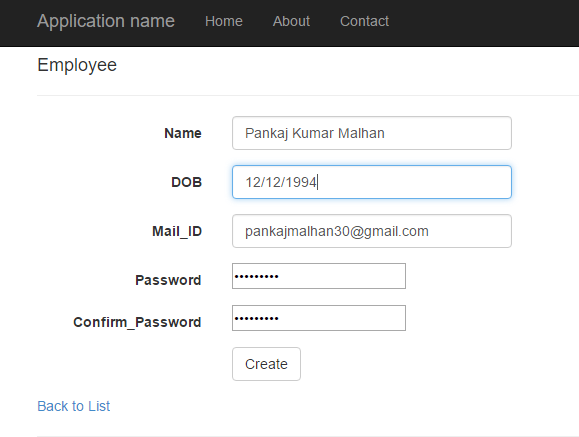Click the DOB field label
This screenshot has width=579, height=437.
coord(186,182)
